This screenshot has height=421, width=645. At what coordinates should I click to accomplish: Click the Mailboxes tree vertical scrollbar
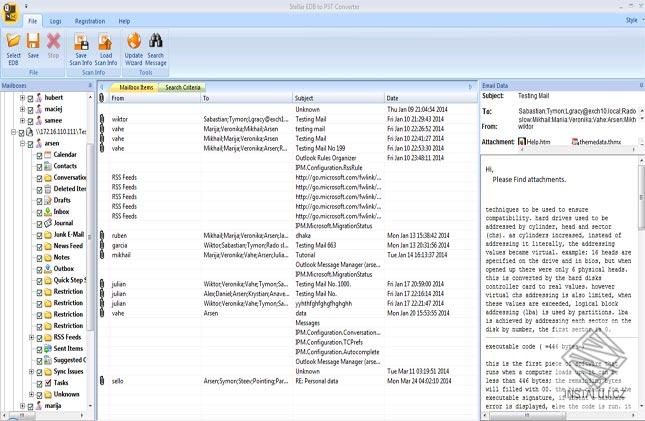[90, 237]
